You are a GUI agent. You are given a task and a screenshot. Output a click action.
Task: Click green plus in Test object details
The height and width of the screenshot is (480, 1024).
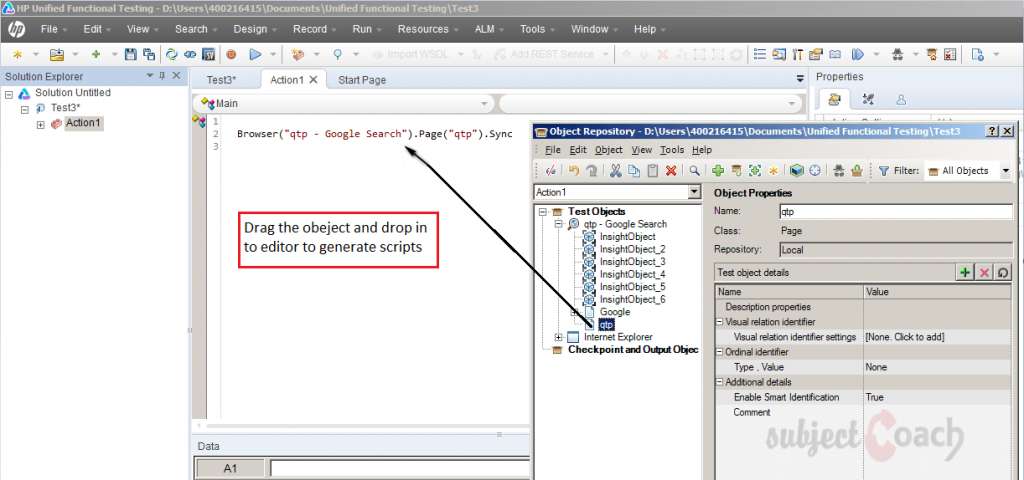[x=965, y=273]
